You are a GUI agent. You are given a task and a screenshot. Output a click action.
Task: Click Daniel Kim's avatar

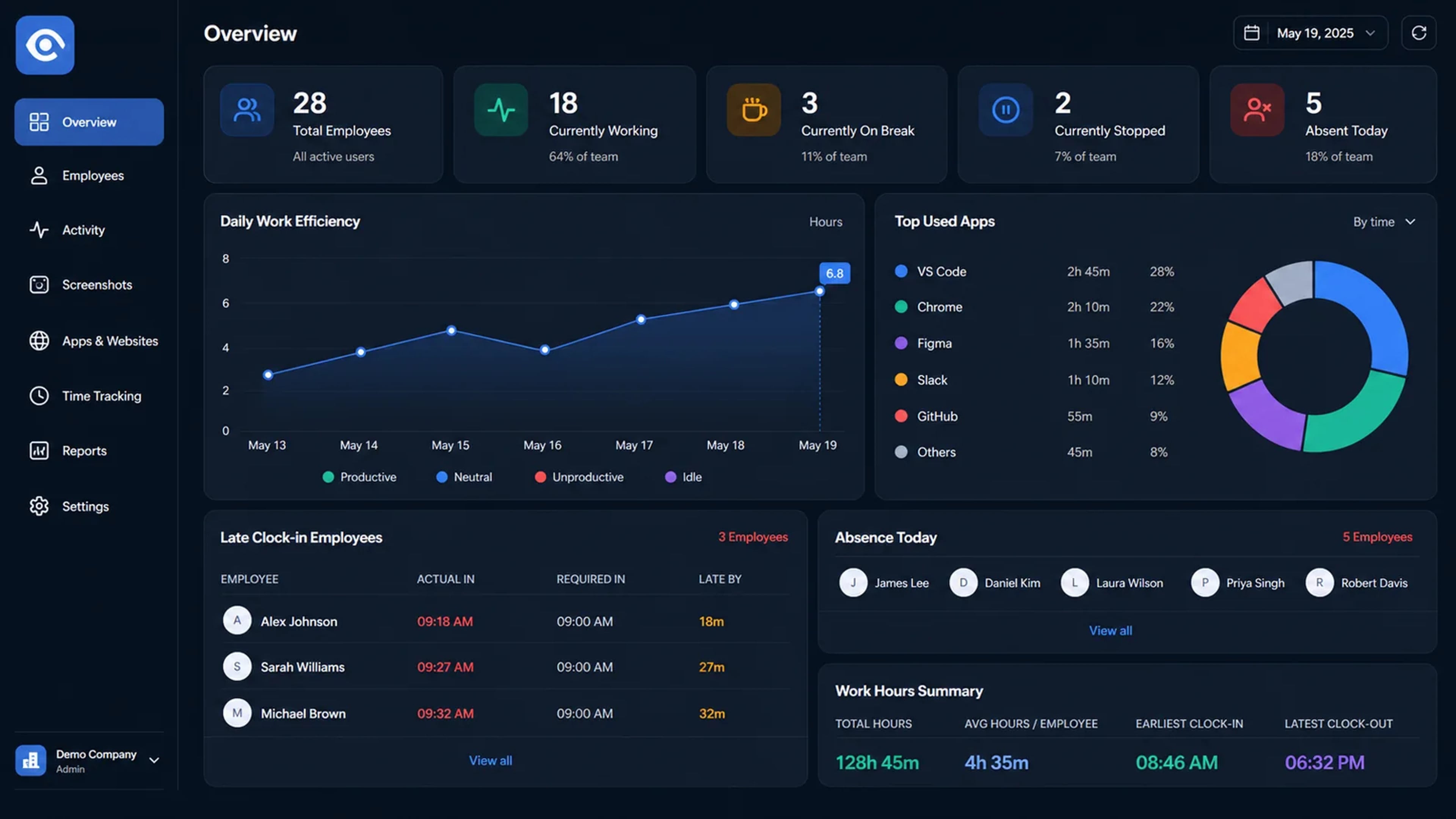[x=963, y=583]
